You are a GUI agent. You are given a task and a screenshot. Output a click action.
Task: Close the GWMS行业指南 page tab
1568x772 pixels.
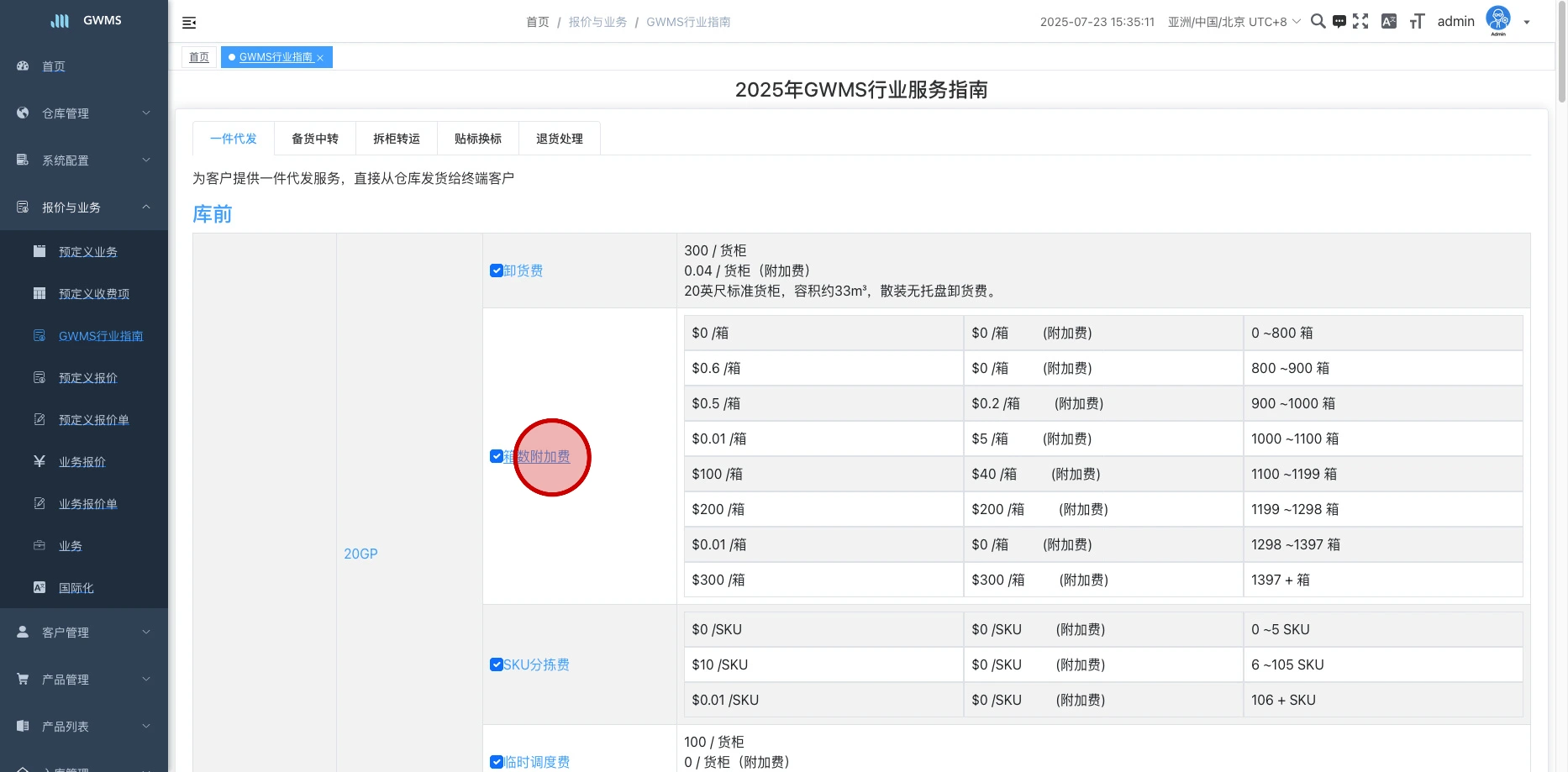point(320,58)
